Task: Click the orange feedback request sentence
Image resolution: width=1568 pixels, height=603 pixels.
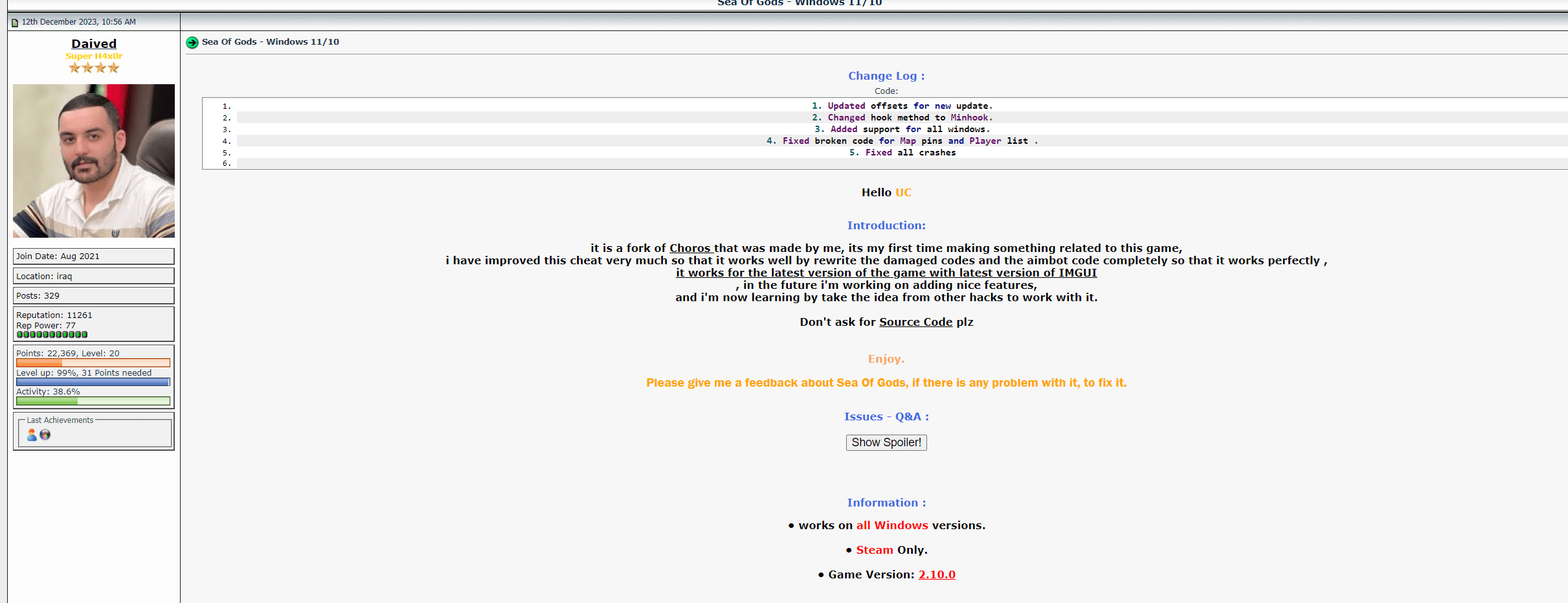Action: tap(886, 383)
